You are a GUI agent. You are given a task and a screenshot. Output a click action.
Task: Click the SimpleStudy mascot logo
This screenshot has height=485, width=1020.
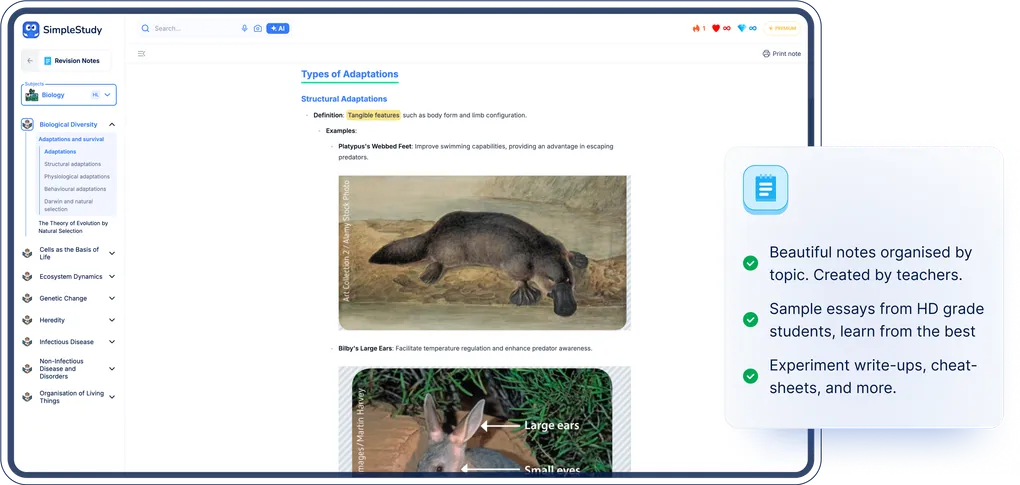[x=31, y=29]
